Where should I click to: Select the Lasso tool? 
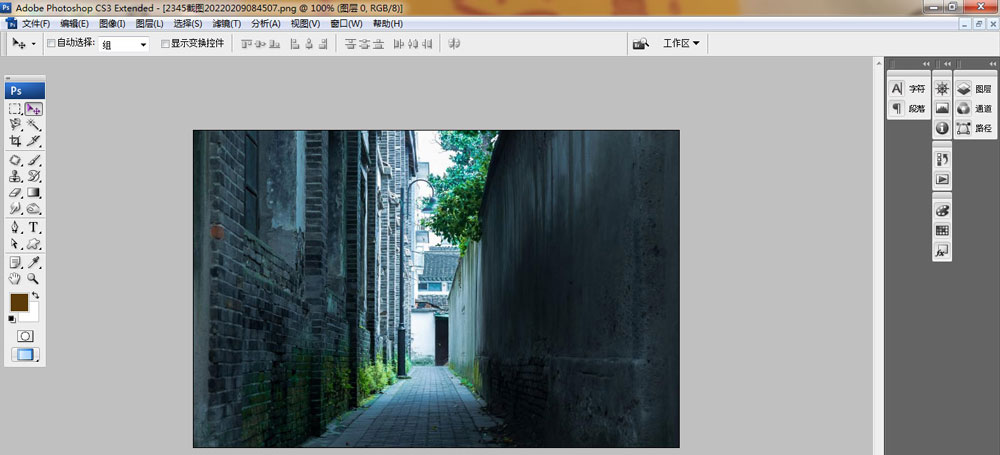(16, 124)
